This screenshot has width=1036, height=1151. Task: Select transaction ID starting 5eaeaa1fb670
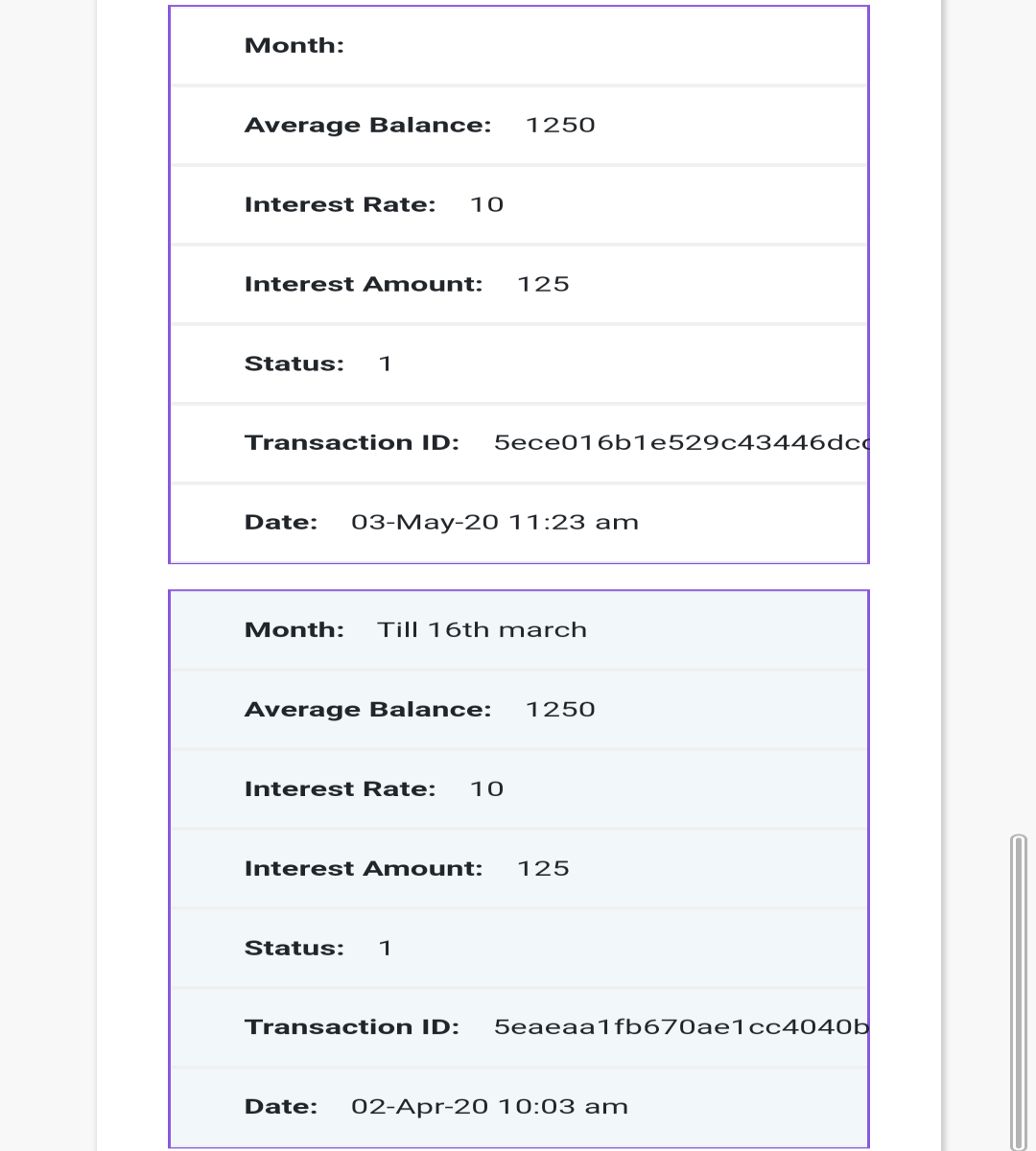click(681, 1027)
